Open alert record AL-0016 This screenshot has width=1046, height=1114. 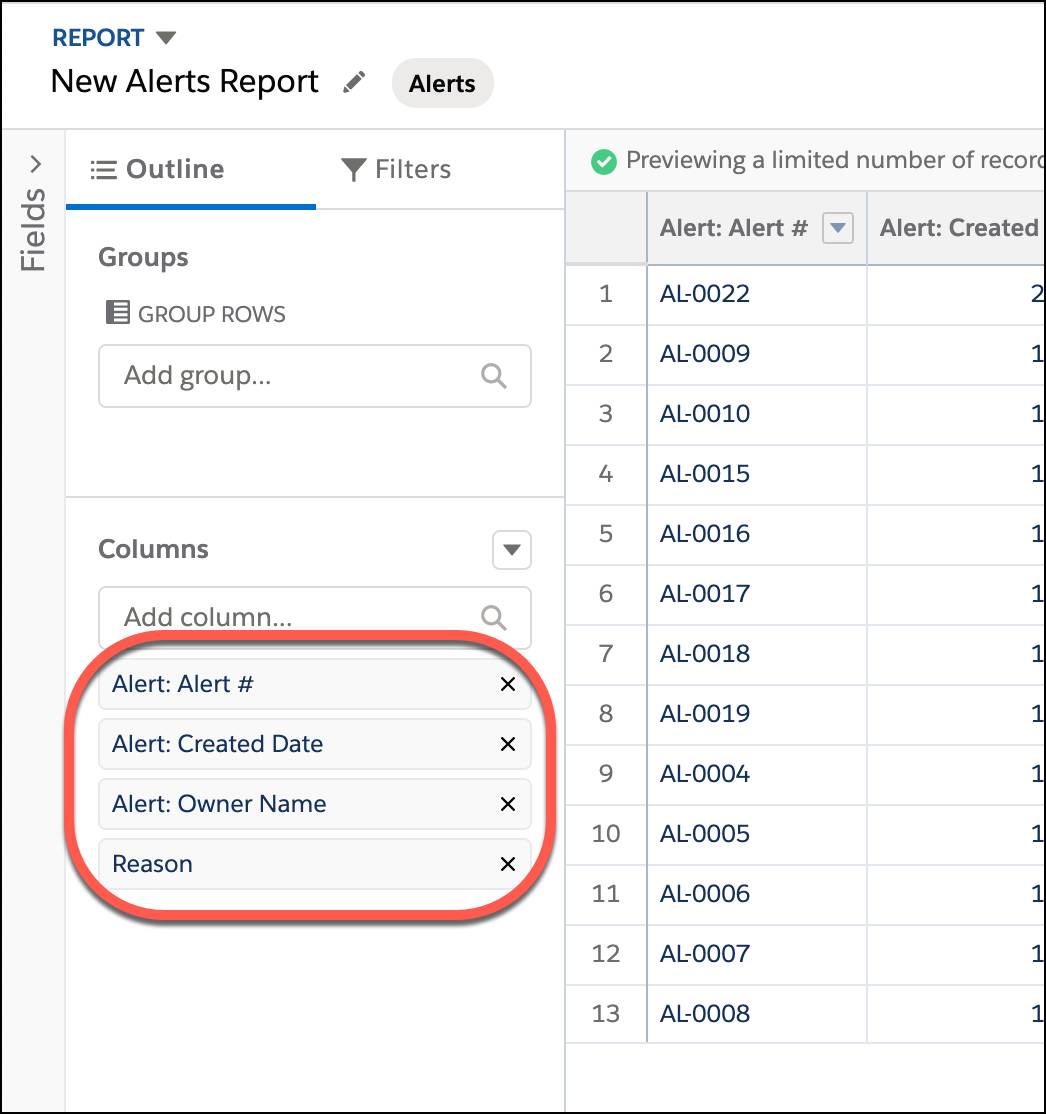[704, 534]
